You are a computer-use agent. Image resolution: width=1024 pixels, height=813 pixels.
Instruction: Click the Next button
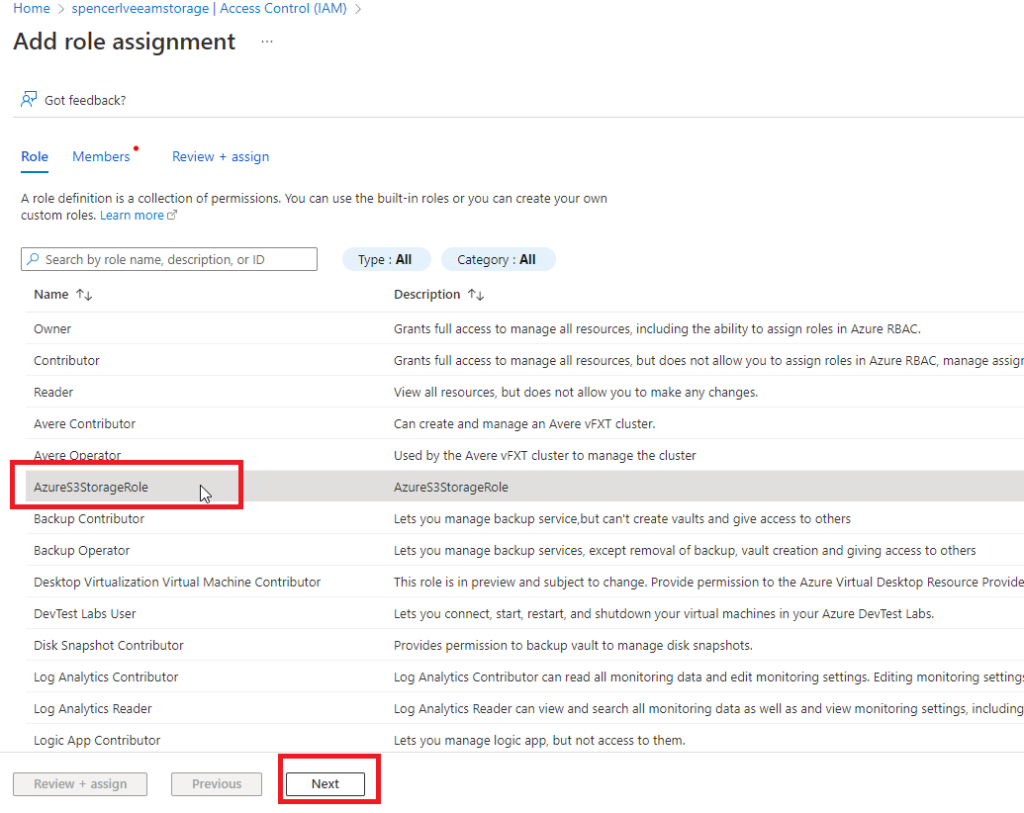[325, 784]
